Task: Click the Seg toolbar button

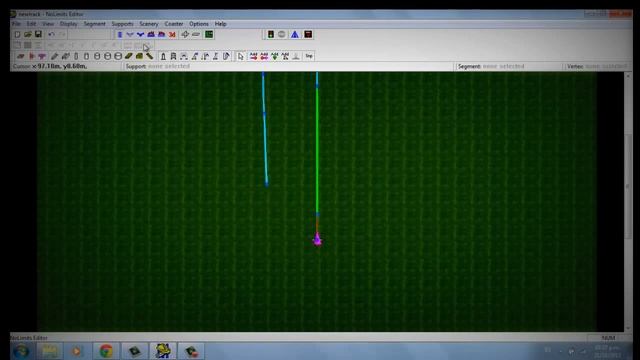Action: point(309,56)
